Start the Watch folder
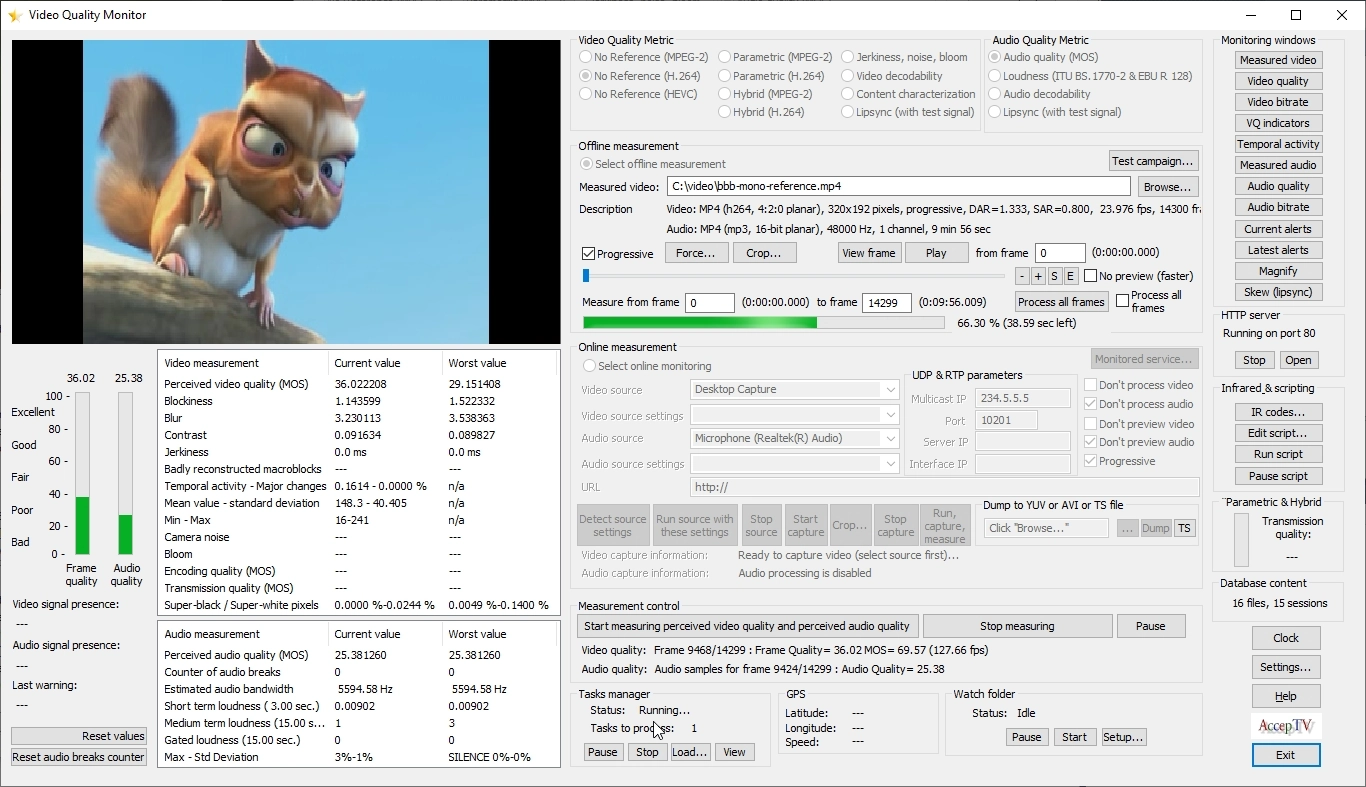The image size is (1366, 787). [1074, 737]
